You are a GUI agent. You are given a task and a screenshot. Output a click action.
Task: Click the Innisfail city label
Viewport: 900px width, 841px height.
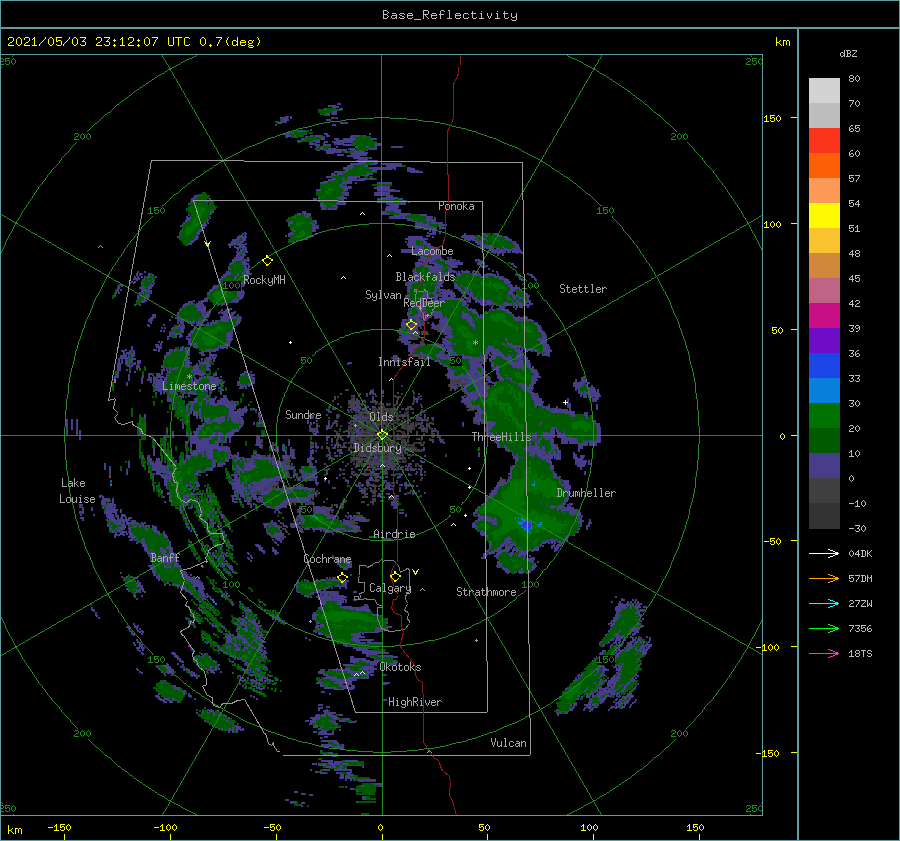click(404, 362)
